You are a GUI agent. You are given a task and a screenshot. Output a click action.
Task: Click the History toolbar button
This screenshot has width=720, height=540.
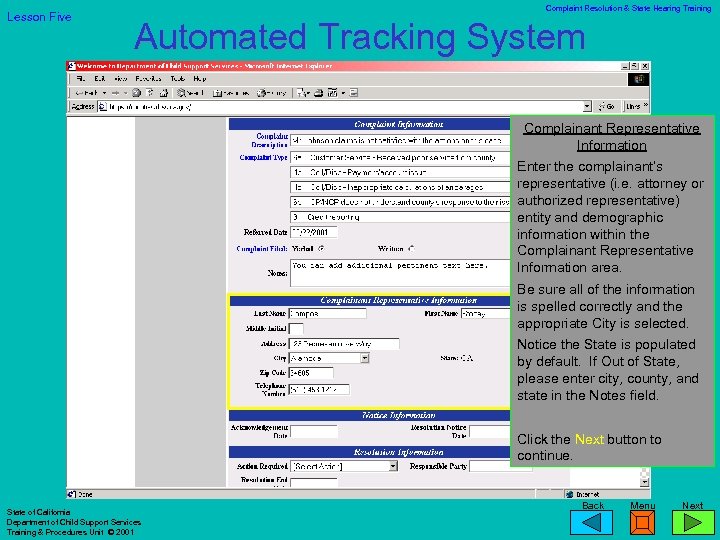271,93
